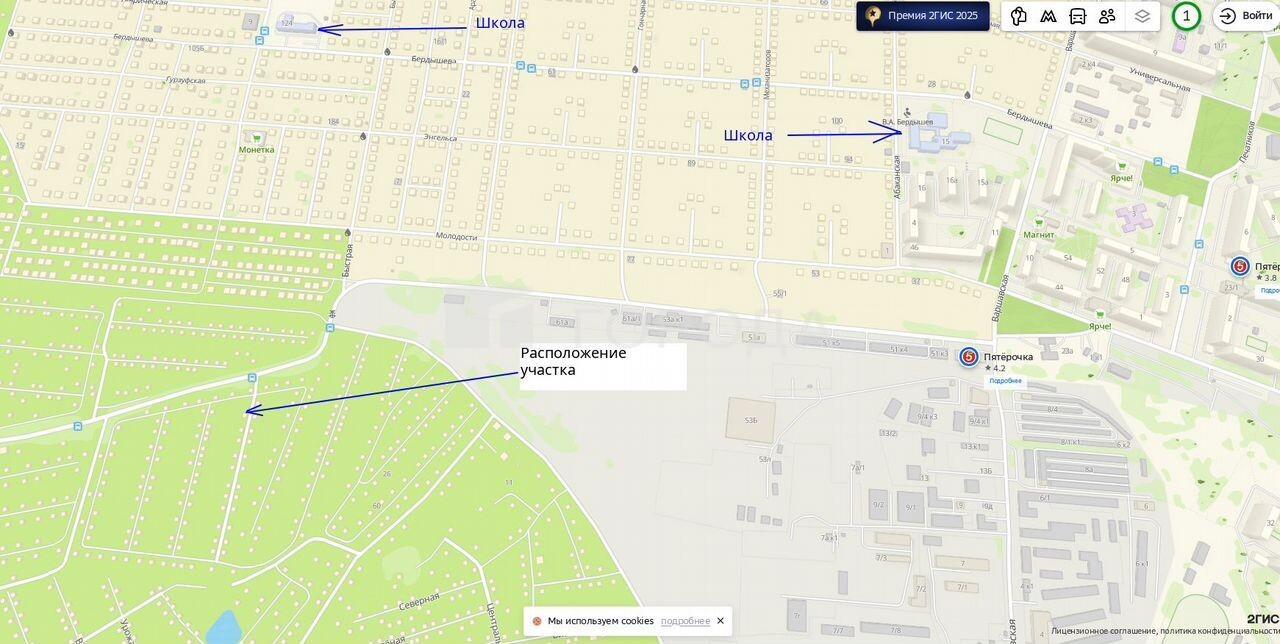The width and height of the screenshot is (1280, 644).
Task: Select the Пятёрочка store marker near Варшавская
Action: pyautogui.click(x=969, y=357)
